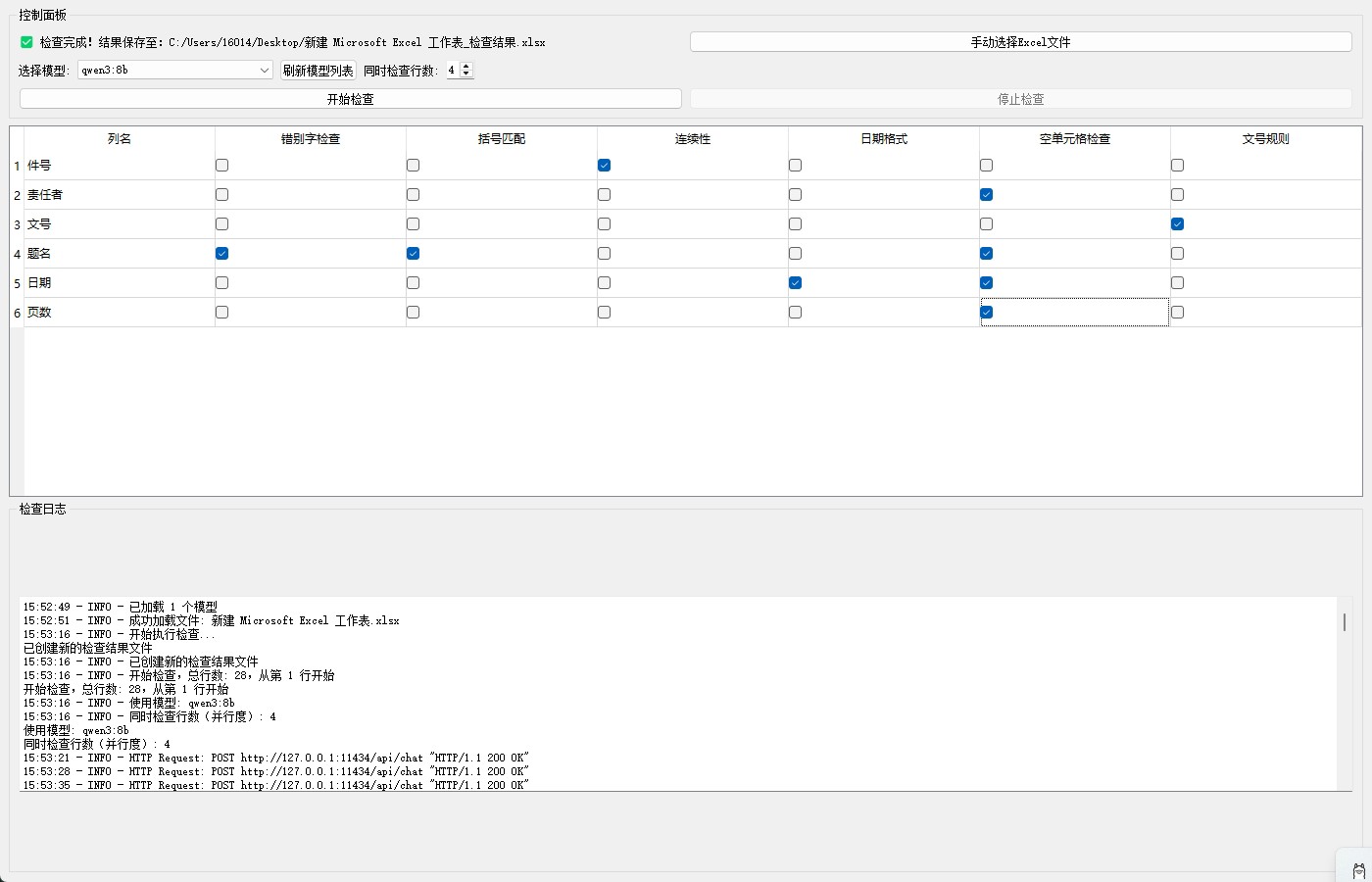The image size is (1372, 882).
Task: Select the 题名 column name cell
Action: 120,254
